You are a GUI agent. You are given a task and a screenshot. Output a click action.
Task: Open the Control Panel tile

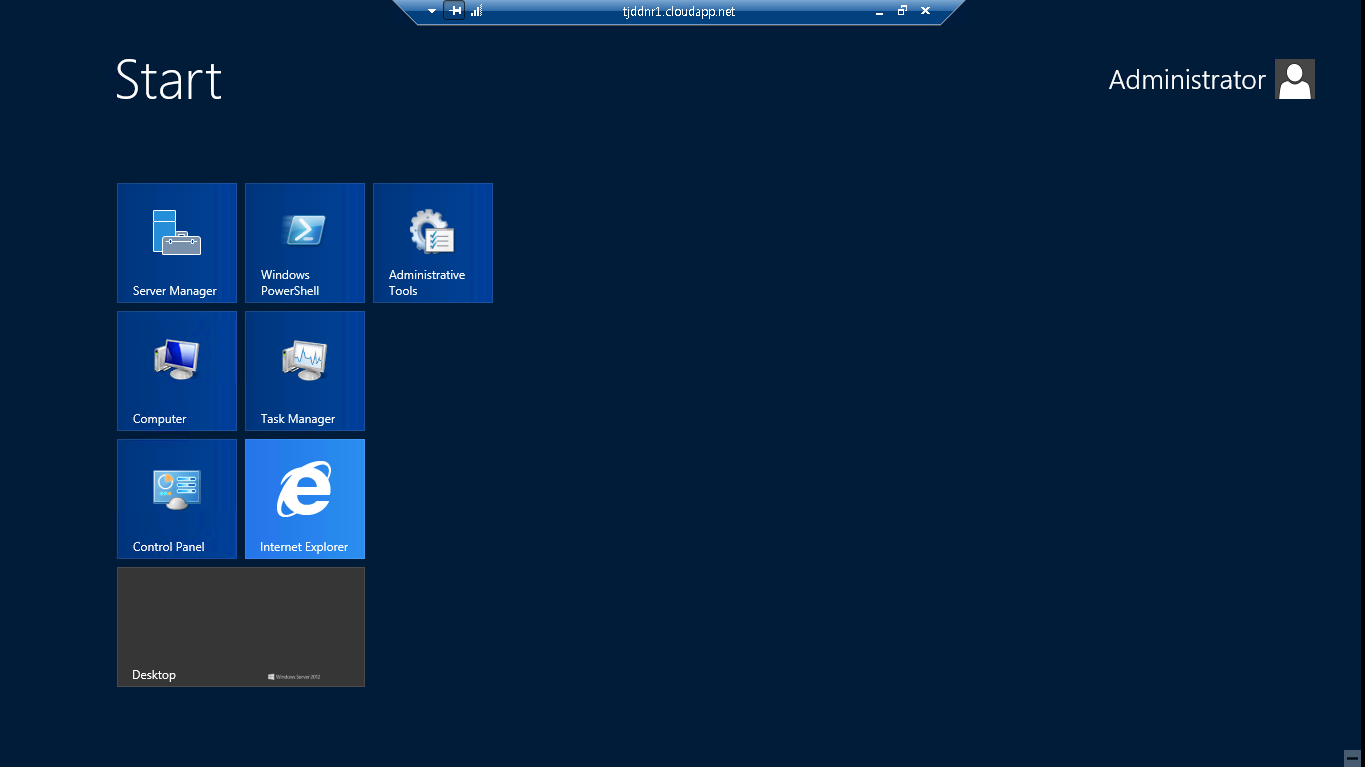pos(177,499)
